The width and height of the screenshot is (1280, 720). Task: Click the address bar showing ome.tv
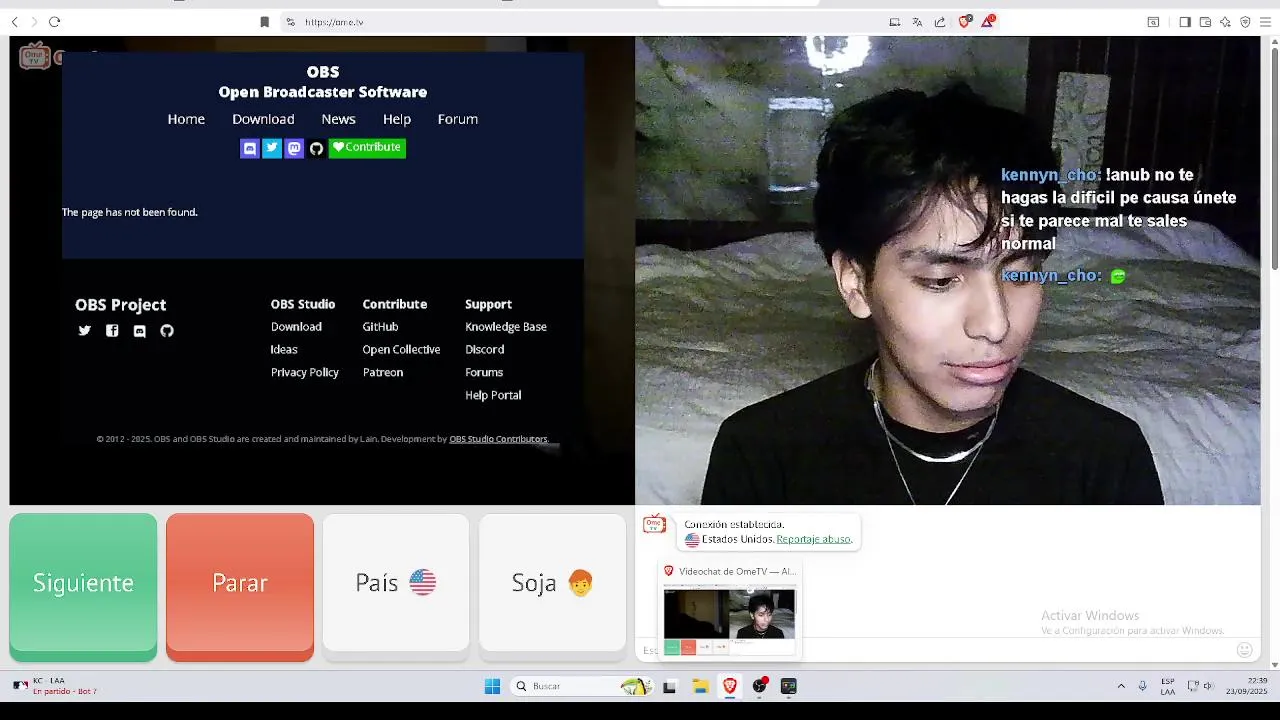tap(580, 22)
